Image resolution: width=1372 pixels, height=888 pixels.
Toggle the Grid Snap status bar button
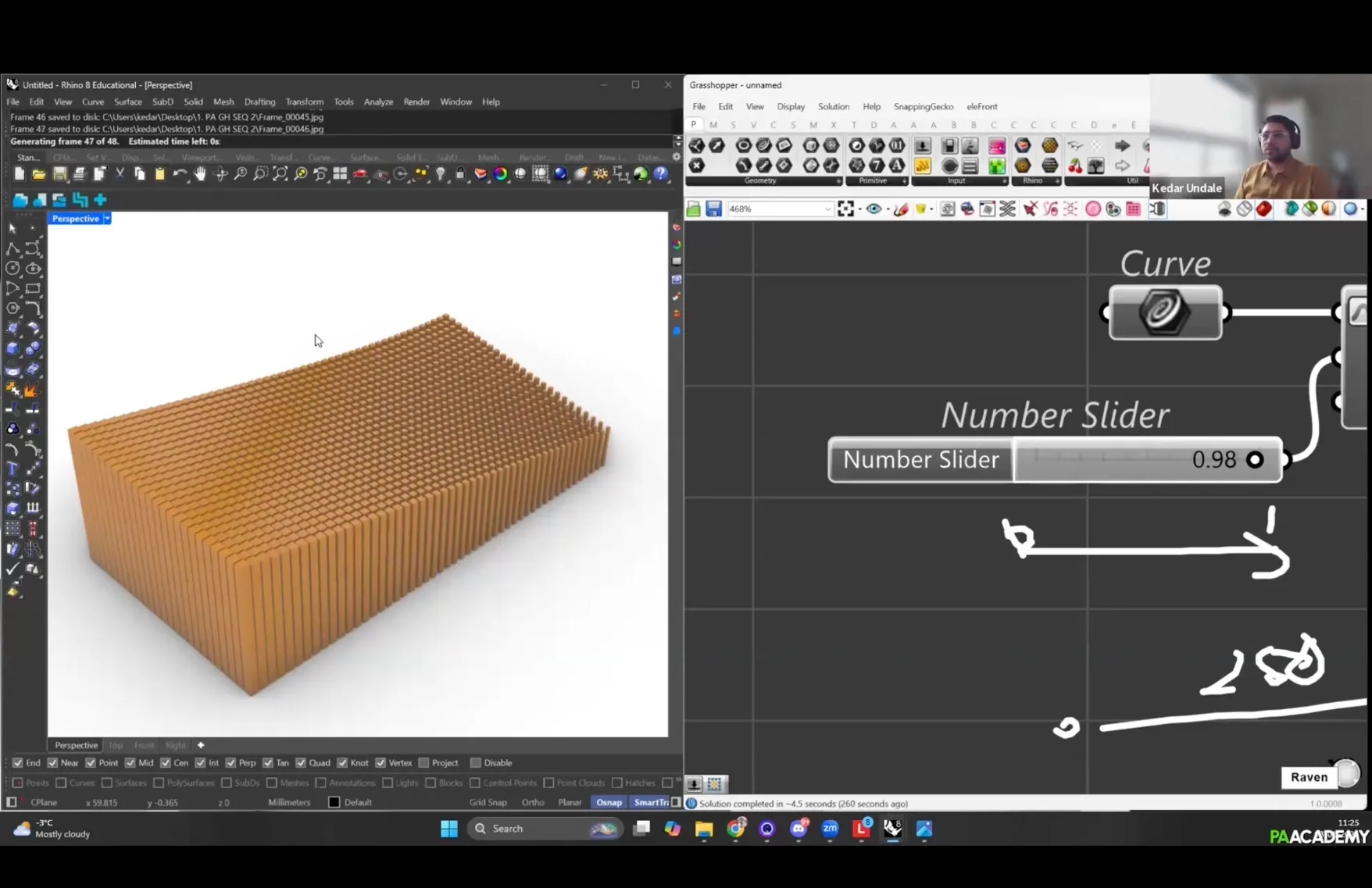(488, 802)
